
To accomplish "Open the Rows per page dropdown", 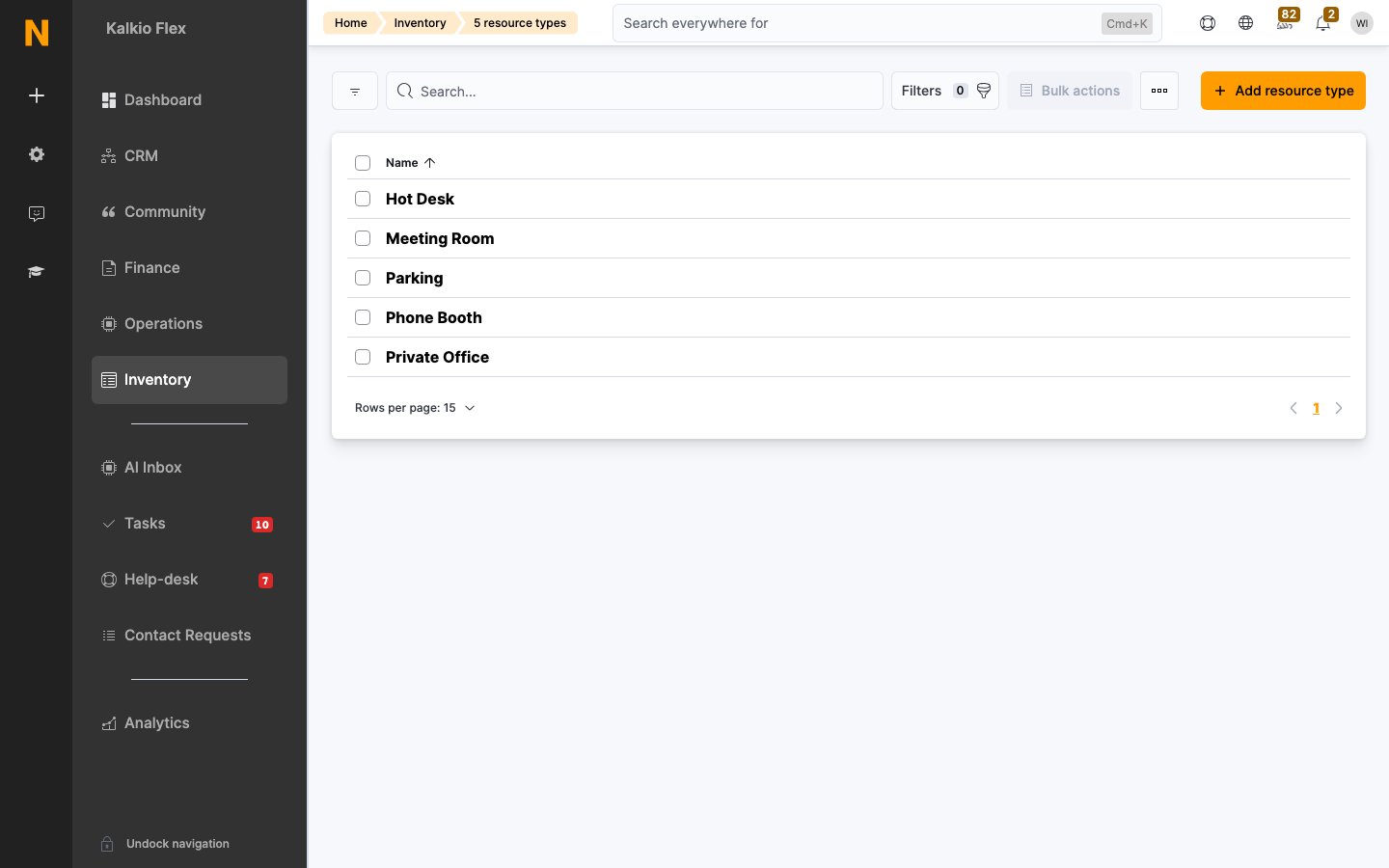I will [x=415, y=408].
